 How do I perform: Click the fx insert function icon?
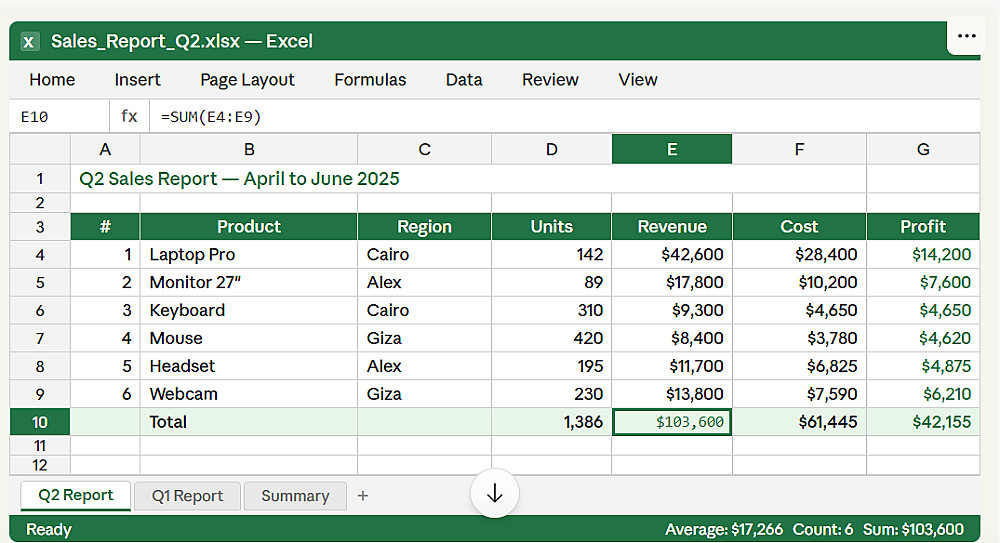[129, 117]
